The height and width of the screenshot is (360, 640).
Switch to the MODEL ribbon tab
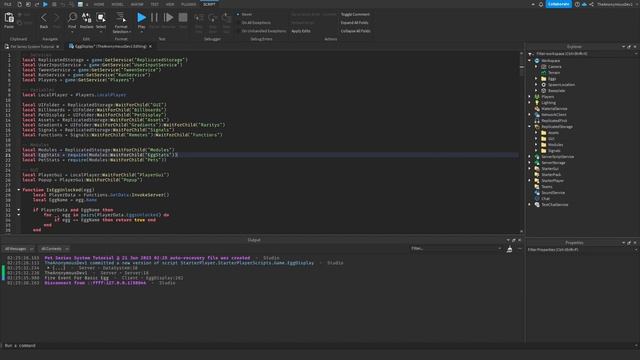point(118,4)
